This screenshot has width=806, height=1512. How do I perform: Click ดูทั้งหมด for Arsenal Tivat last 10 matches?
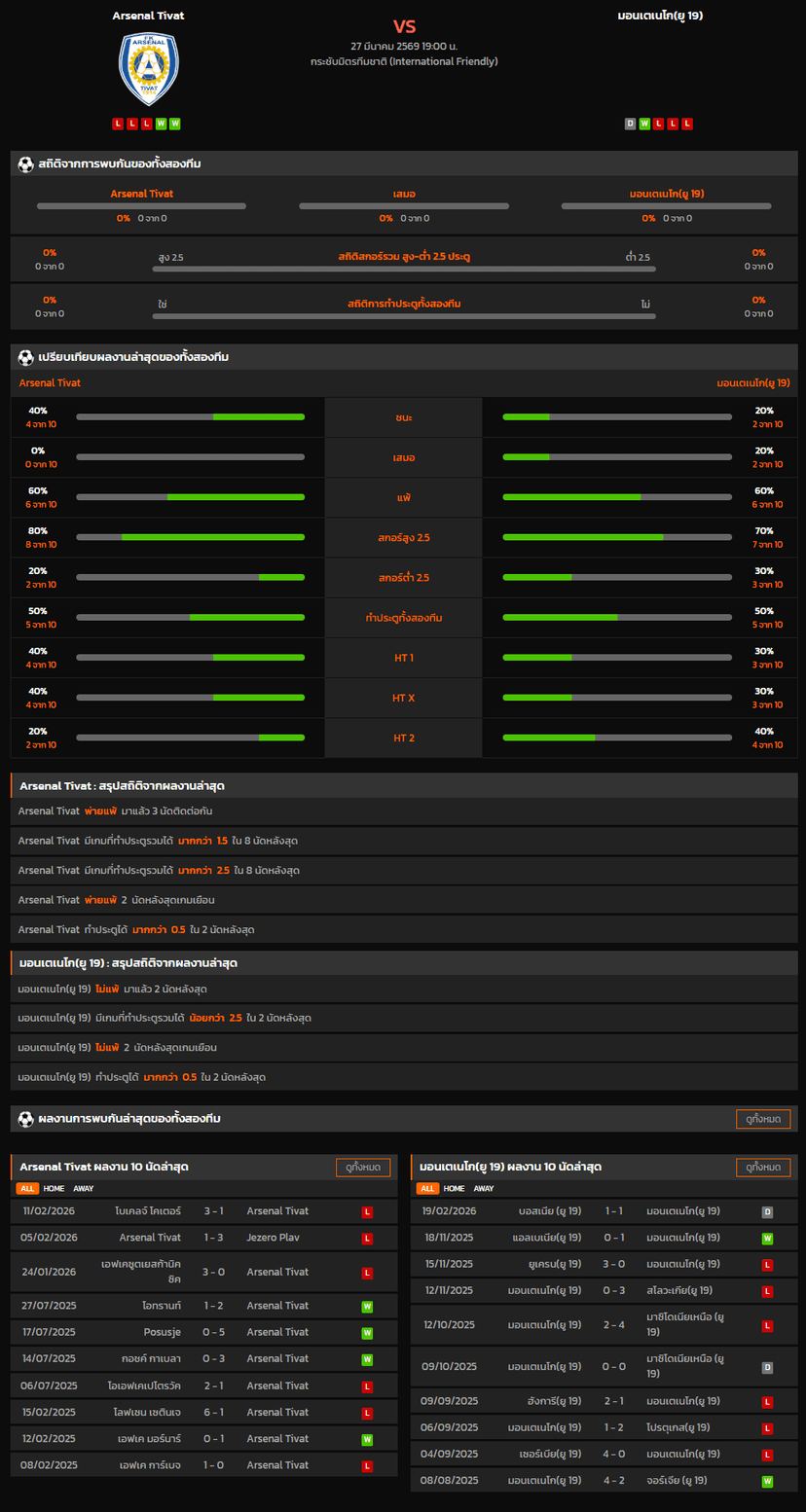point(363,1167)
